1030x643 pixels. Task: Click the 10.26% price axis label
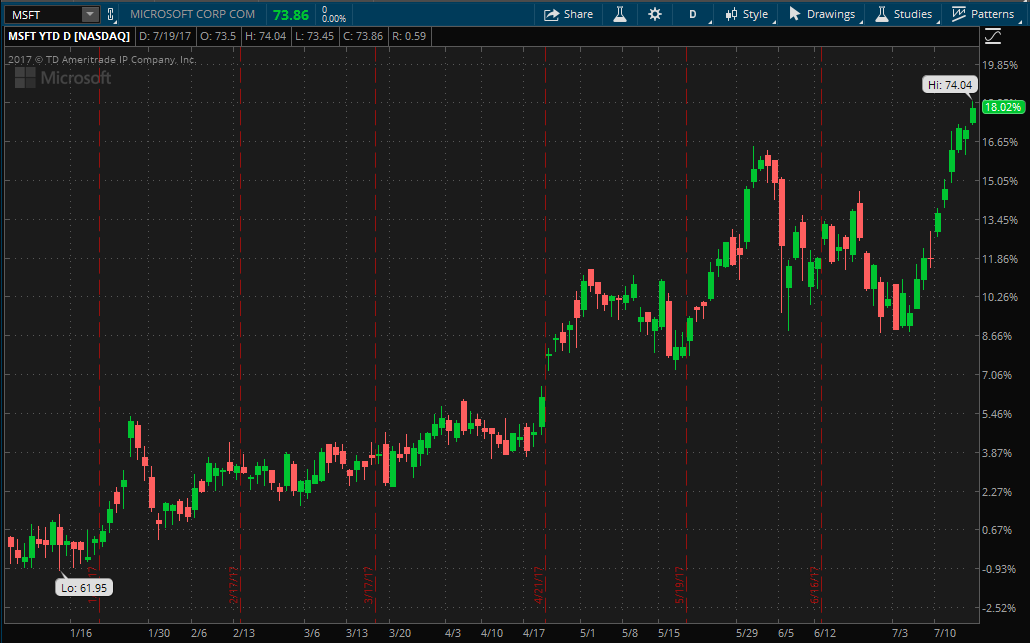tap(1000, 298)
